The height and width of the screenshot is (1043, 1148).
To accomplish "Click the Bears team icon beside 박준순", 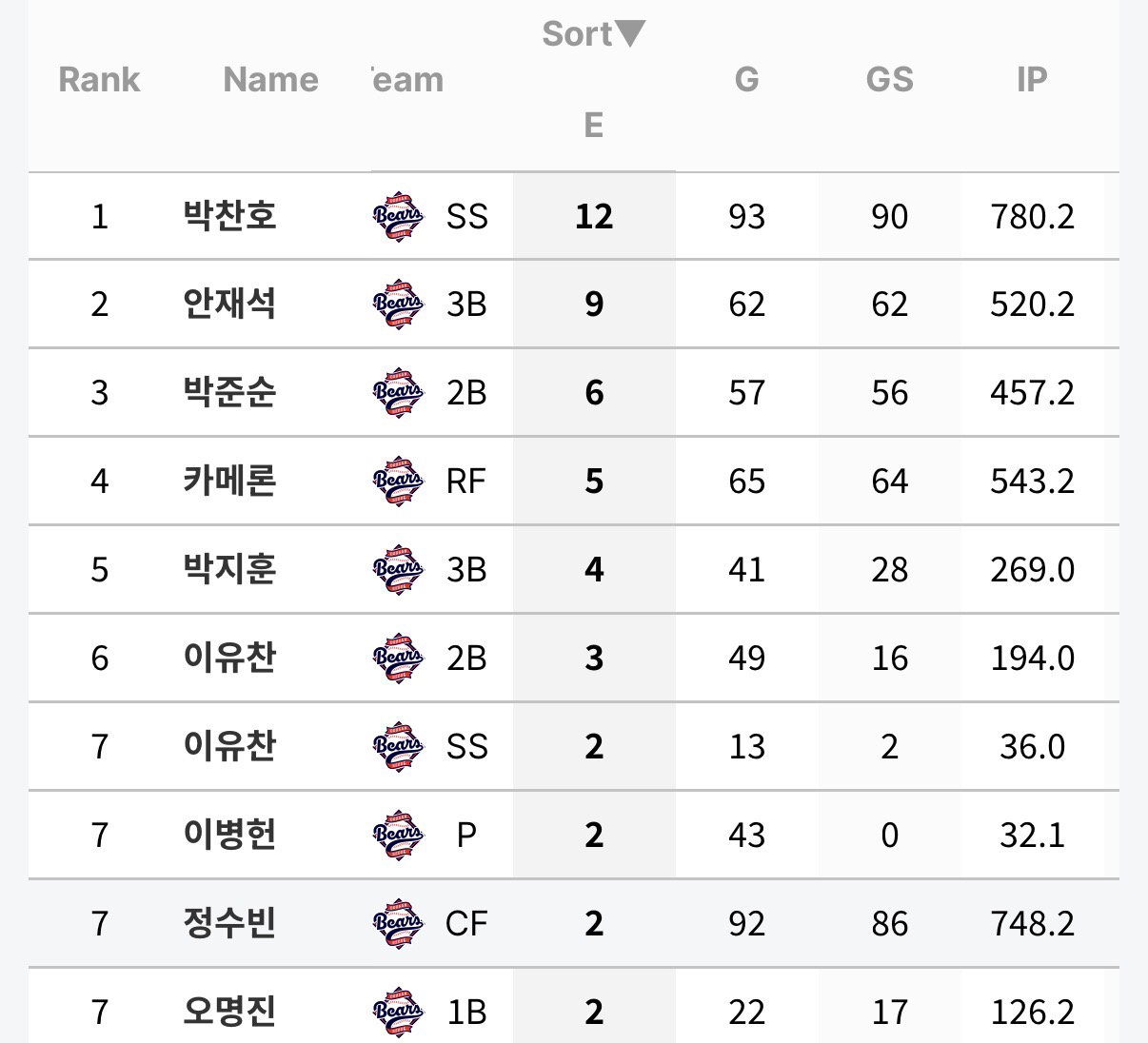I will pos(398,393).
